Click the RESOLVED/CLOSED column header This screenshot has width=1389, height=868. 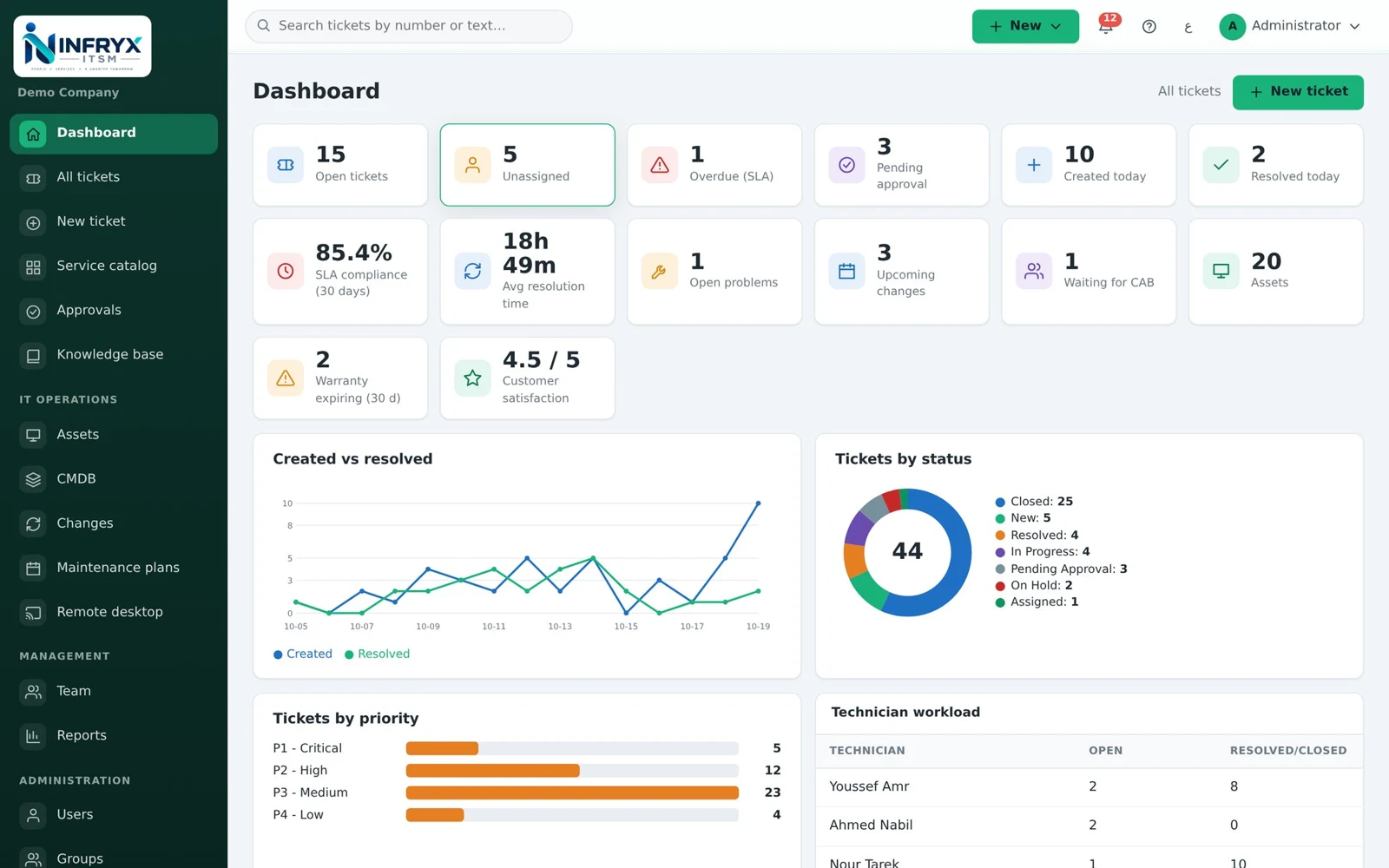(1287, 751)
